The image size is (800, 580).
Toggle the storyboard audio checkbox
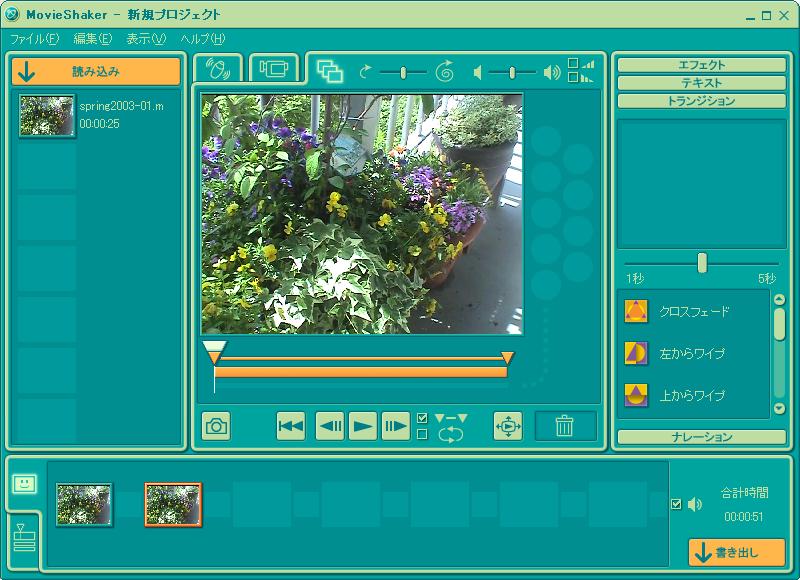(x=676, y=505)
